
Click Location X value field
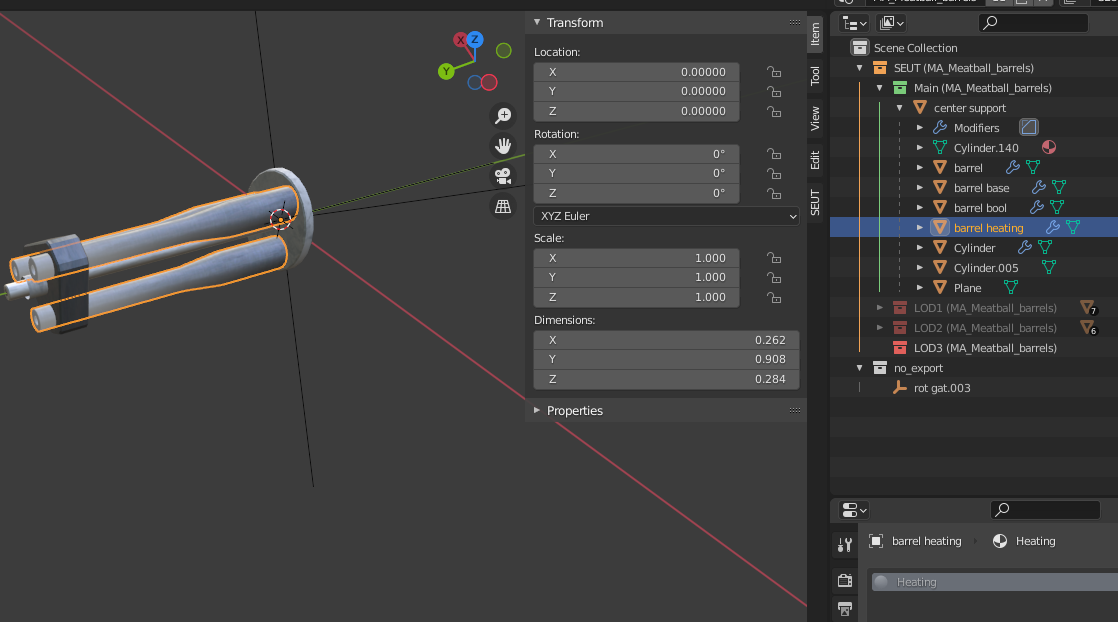636,72
